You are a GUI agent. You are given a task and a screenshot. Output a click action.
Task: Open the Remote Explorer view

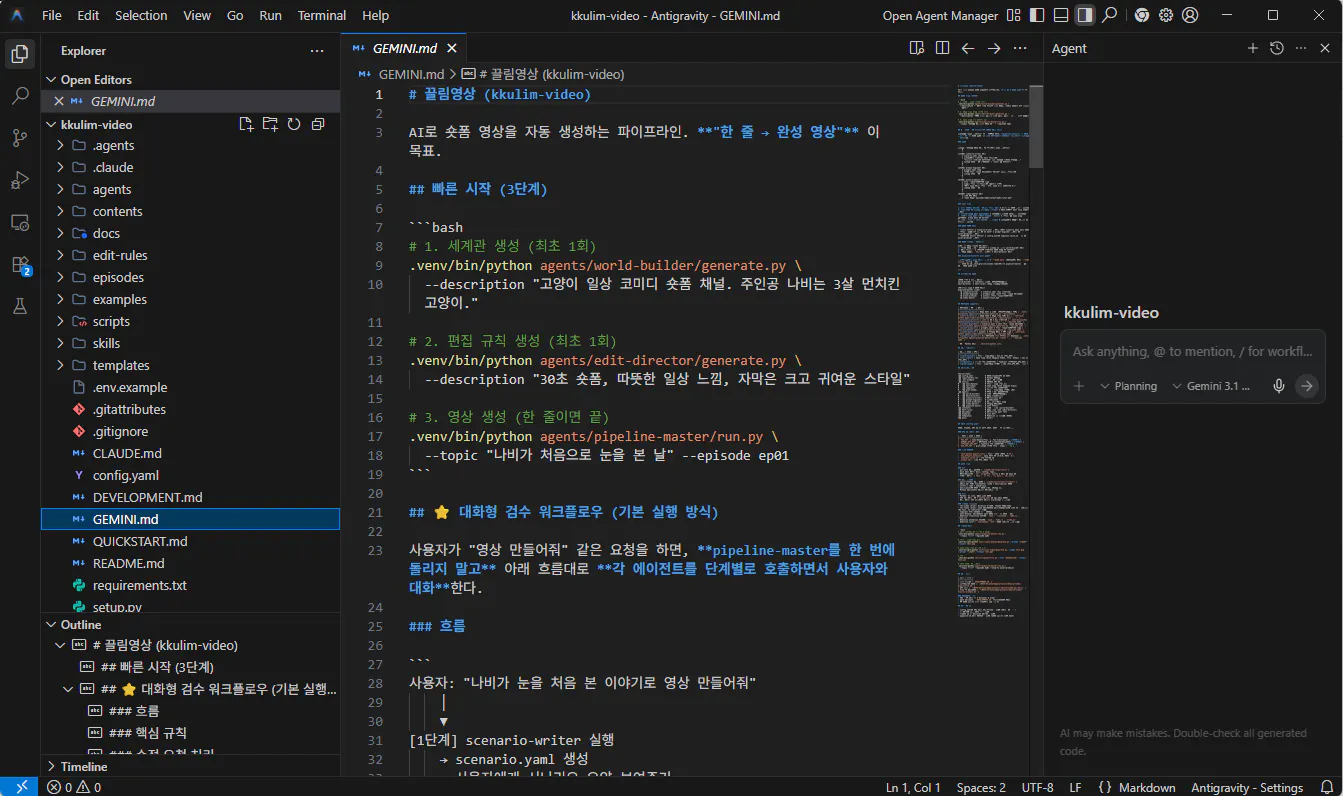tap(20, 222)
